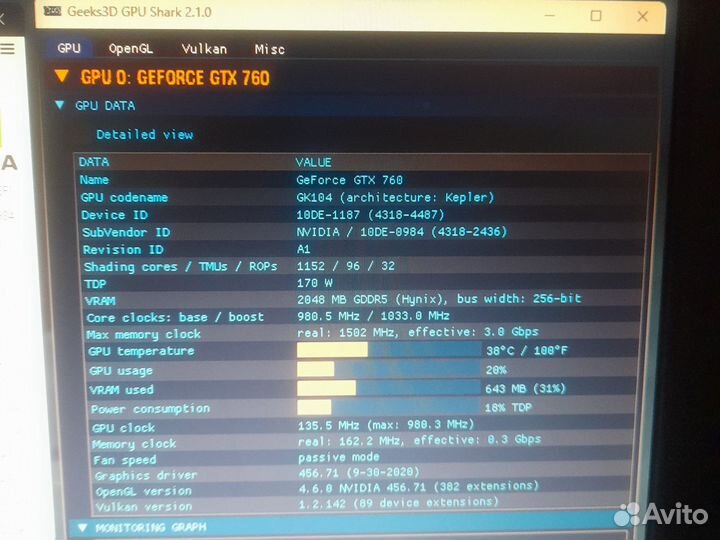Select the Vulkan version label

144,507
